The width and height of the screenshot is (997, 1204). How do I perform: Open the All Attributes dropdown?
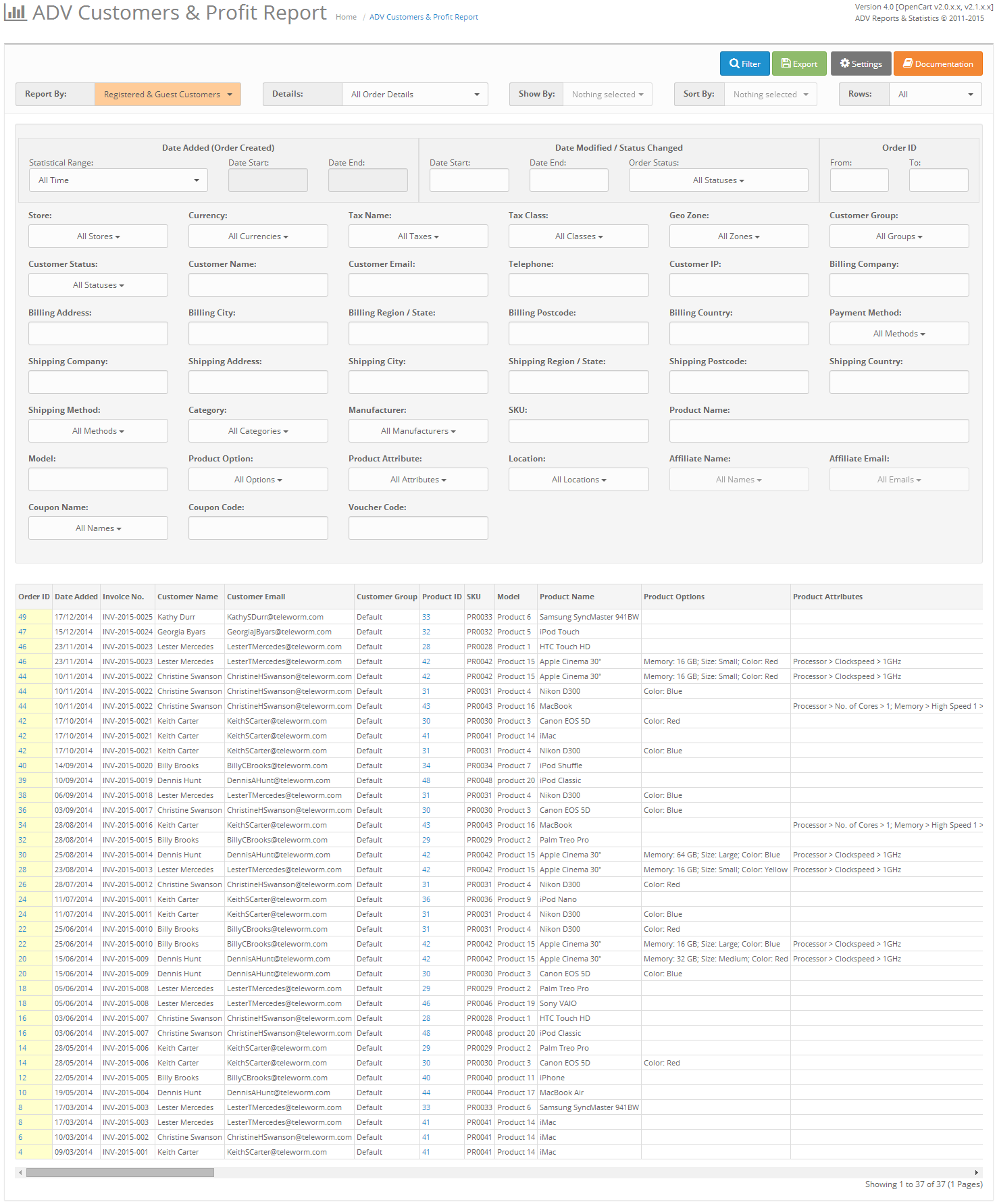pyautogui.click(x=418, y=480)
